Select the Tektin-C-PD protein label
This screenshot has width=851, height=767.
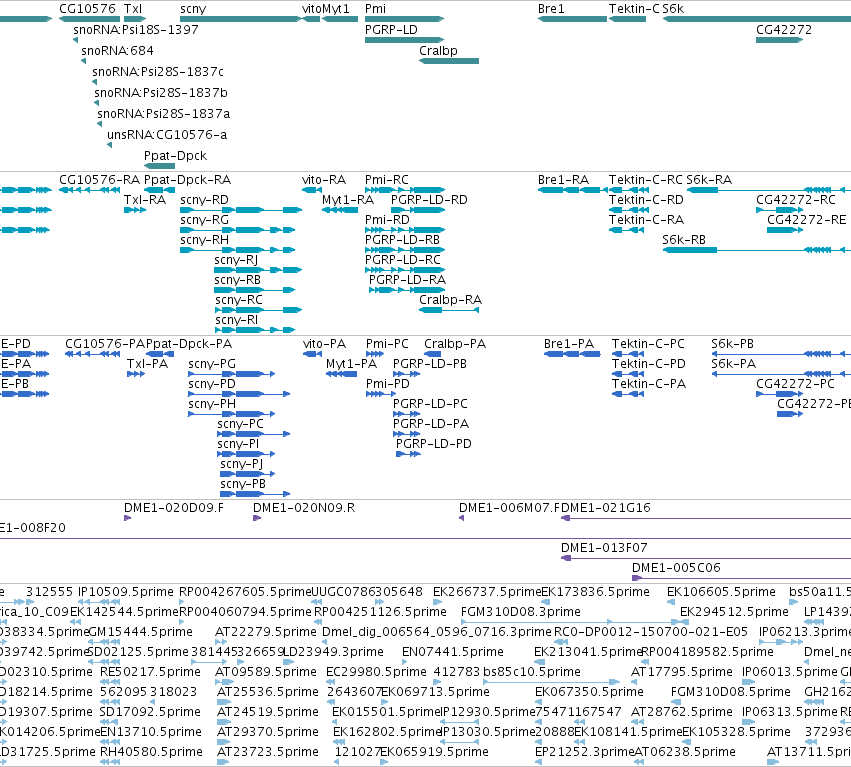tap(649, 364)
